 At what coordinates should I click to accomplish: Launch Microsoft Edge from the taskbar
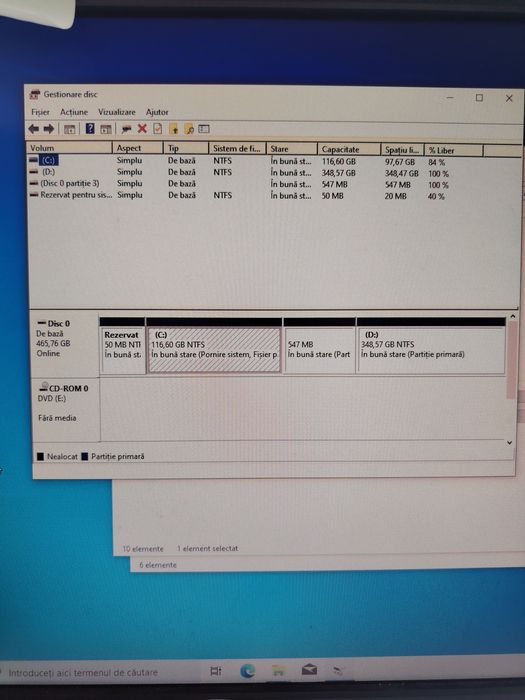tap(247, 671)
